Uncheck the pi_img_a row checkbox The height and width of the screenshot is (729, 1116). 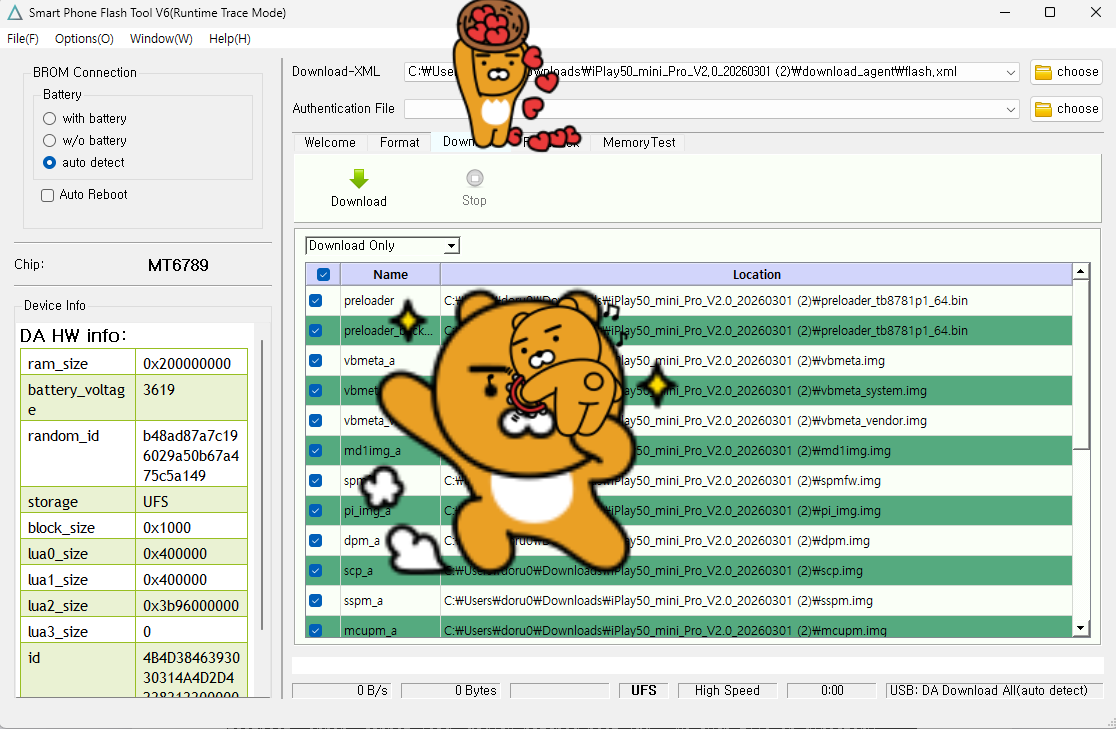click(x=316, y=511)
